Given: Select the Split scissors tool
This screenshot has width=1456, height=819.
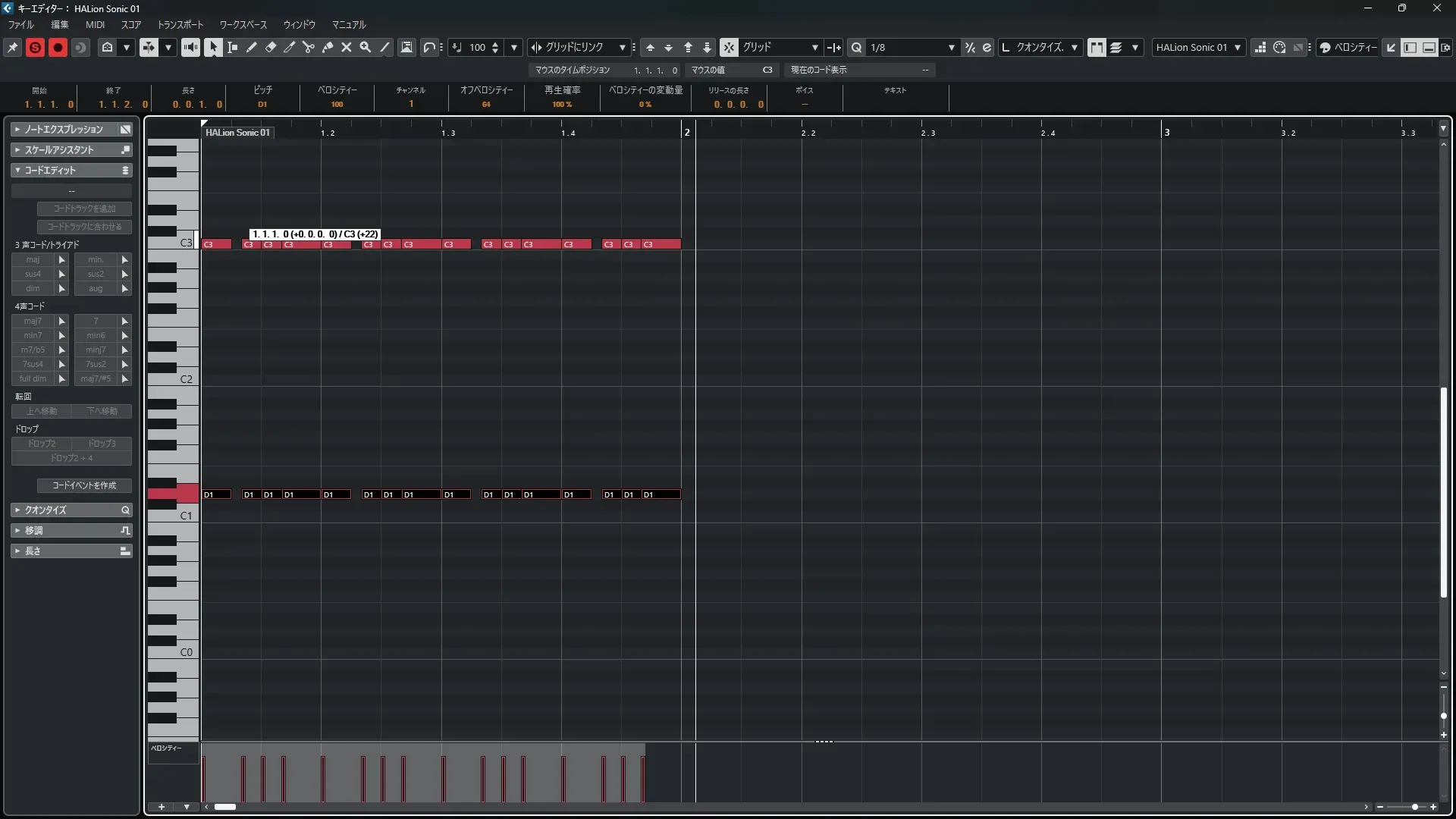Looking at the screenshot, I should tap(309, 47).
